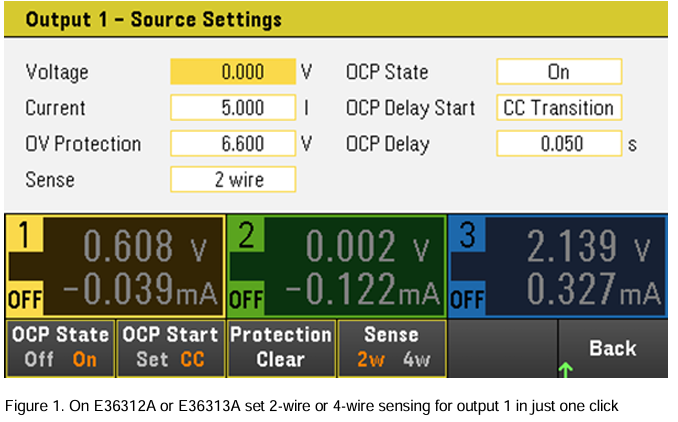Select the output 3 meter panel

[x=558, y=266]
